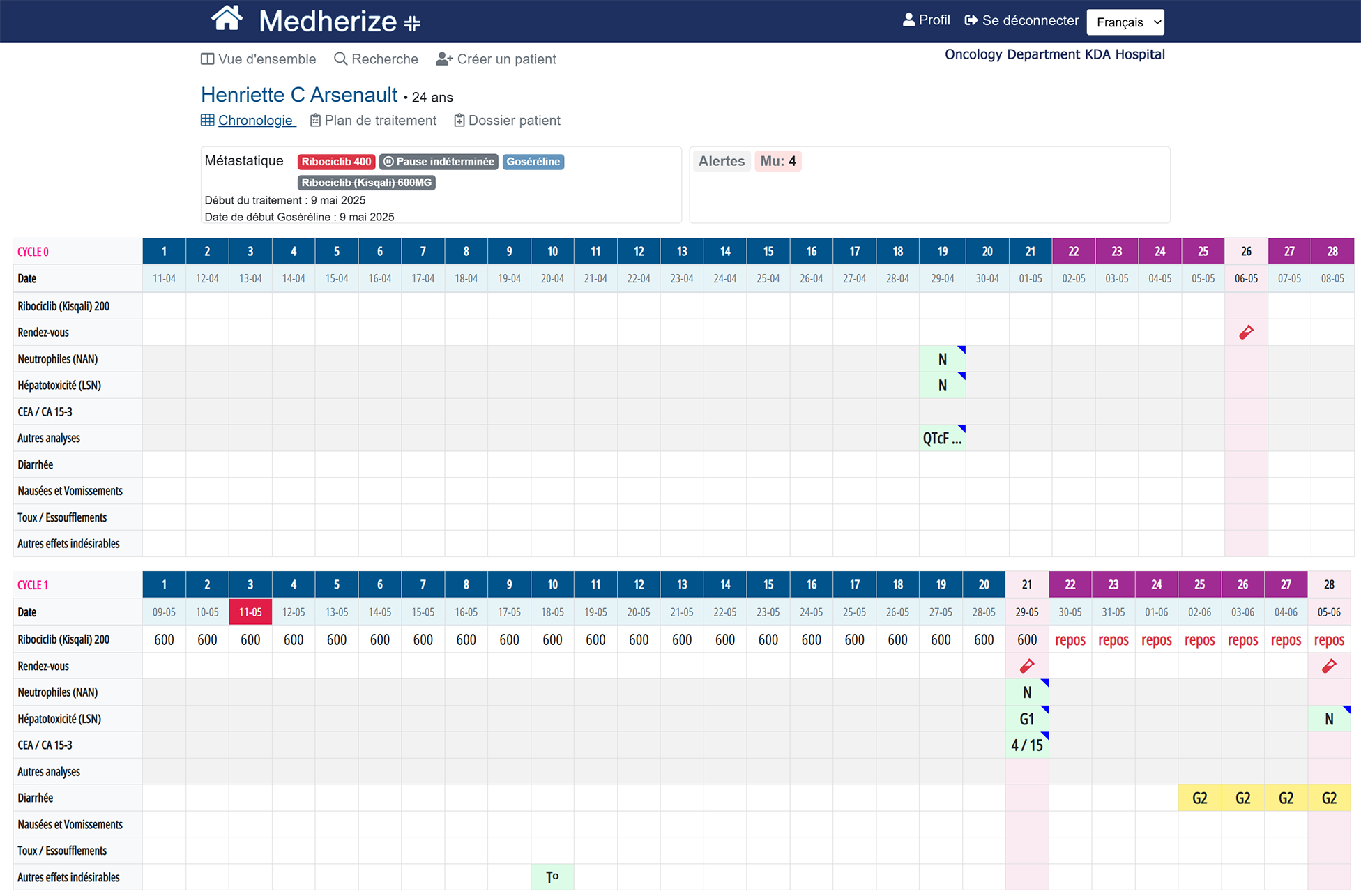Image resolution: width=1361 pixels, height=896 pixels.
Task: Click the Mu: 4 alert badge
Action: (x=777, y=161)
